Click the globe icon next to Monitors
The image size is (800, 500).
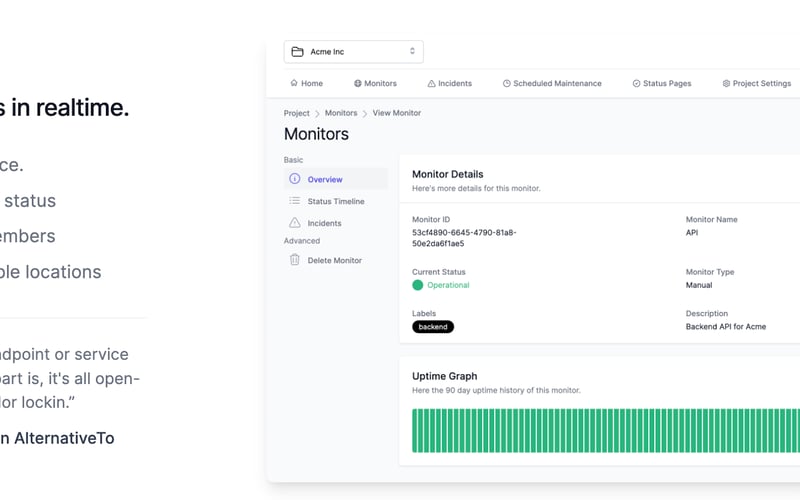tap(358, 83)
